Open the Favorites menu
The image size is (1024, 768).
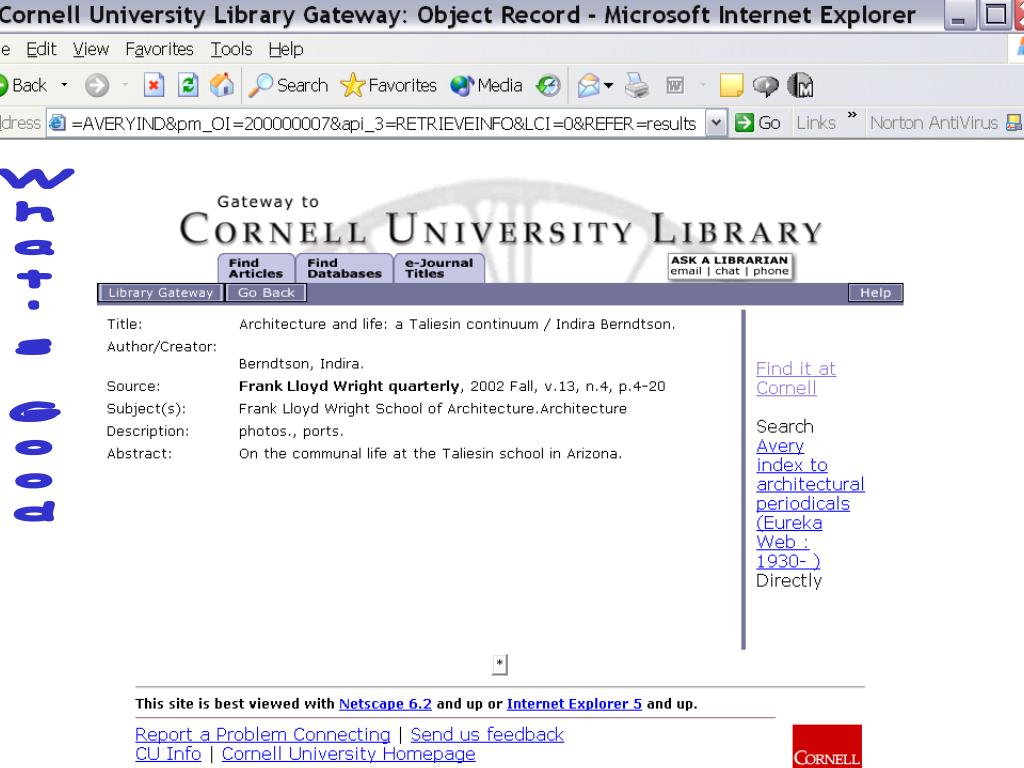point(159,49)
